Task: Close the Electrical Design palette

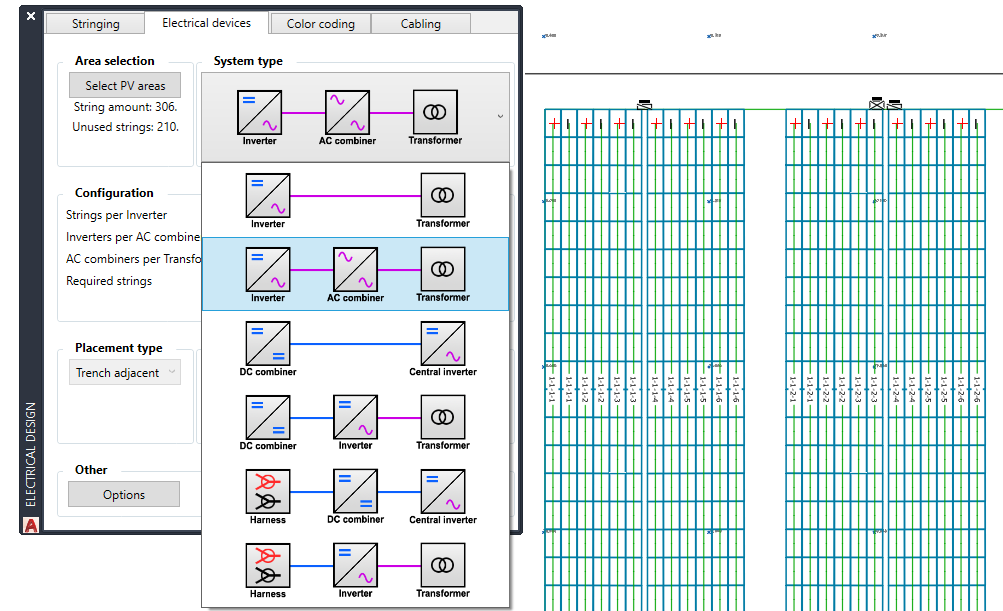Action: click(31, 17)
